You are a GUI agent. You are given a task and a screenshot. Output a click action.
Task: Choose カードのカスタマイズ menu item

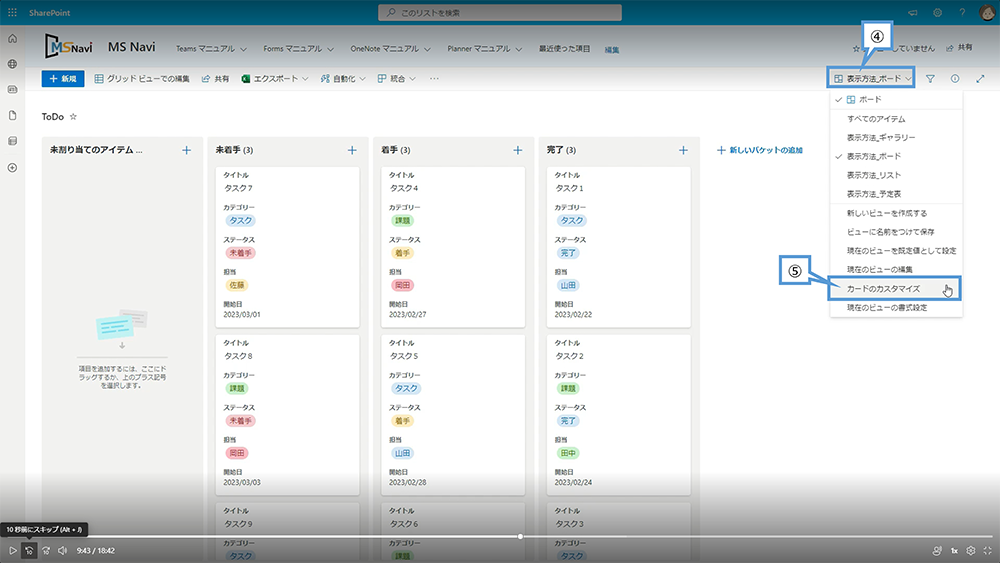pyautogui.click(x=895, y=289)
